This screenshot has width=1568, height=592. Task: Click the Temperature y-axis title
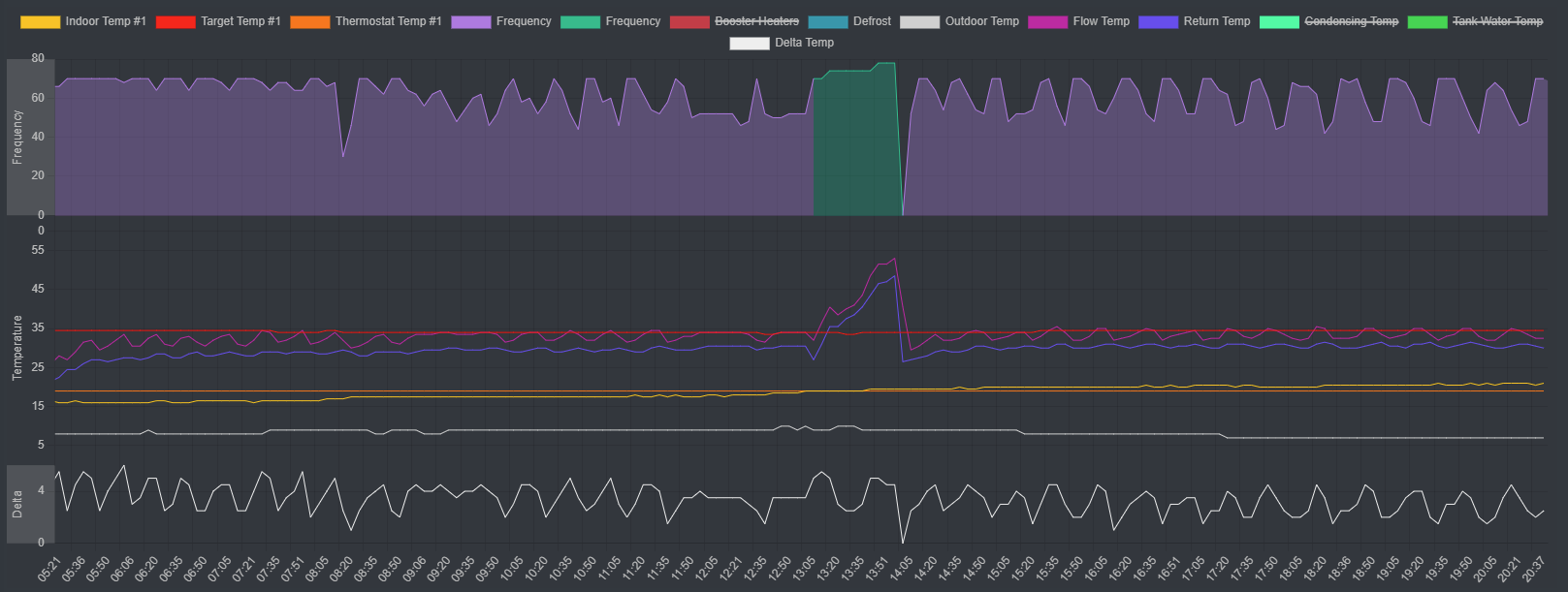point(17,347)
